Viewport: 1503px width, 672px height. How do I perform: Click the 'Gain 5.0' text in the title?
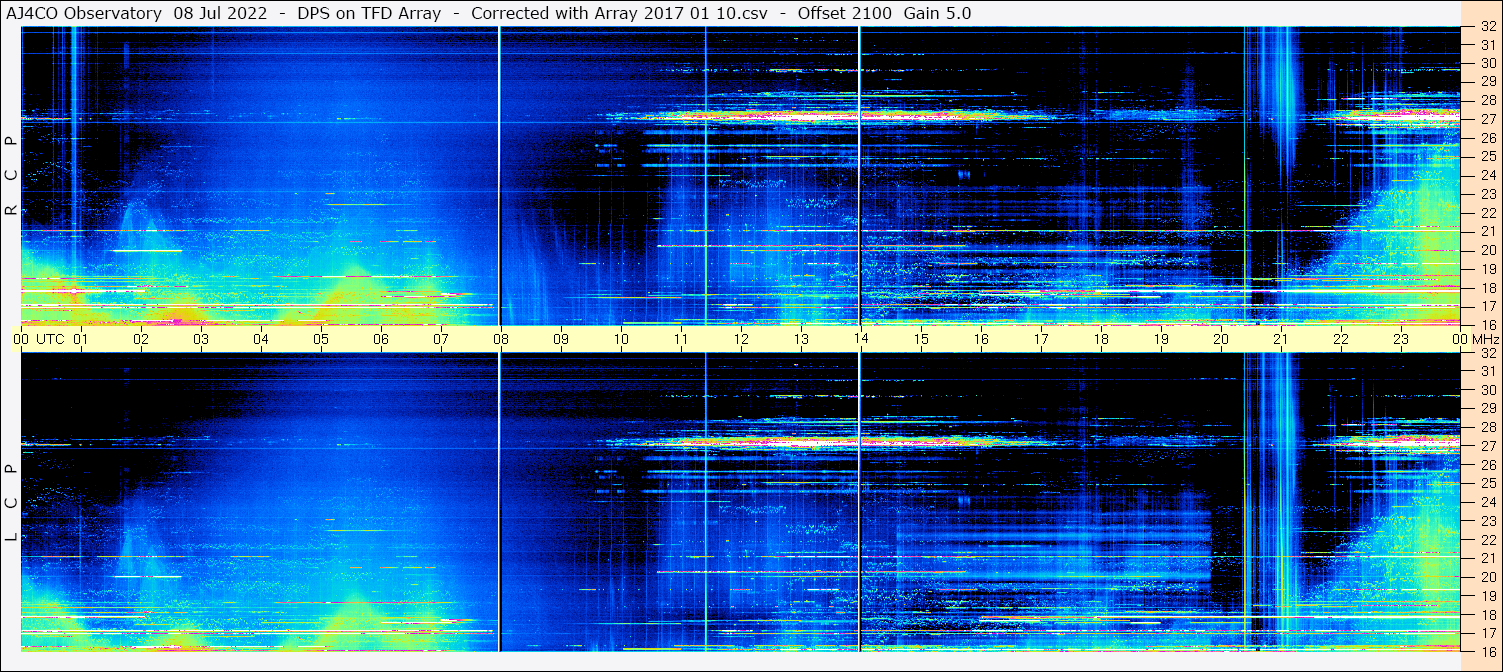938,14
